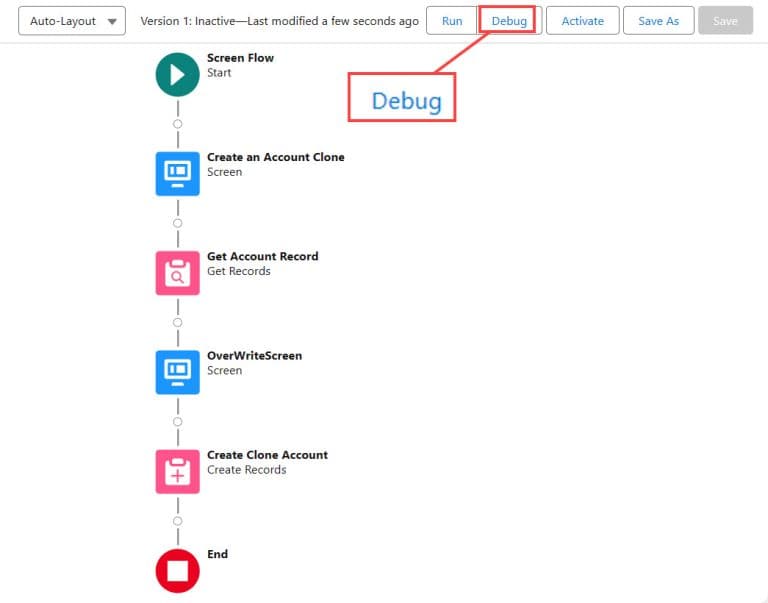Add element between Start and Create an Account Clone
Screen dimensions: 768x603
tap(177, 124)
